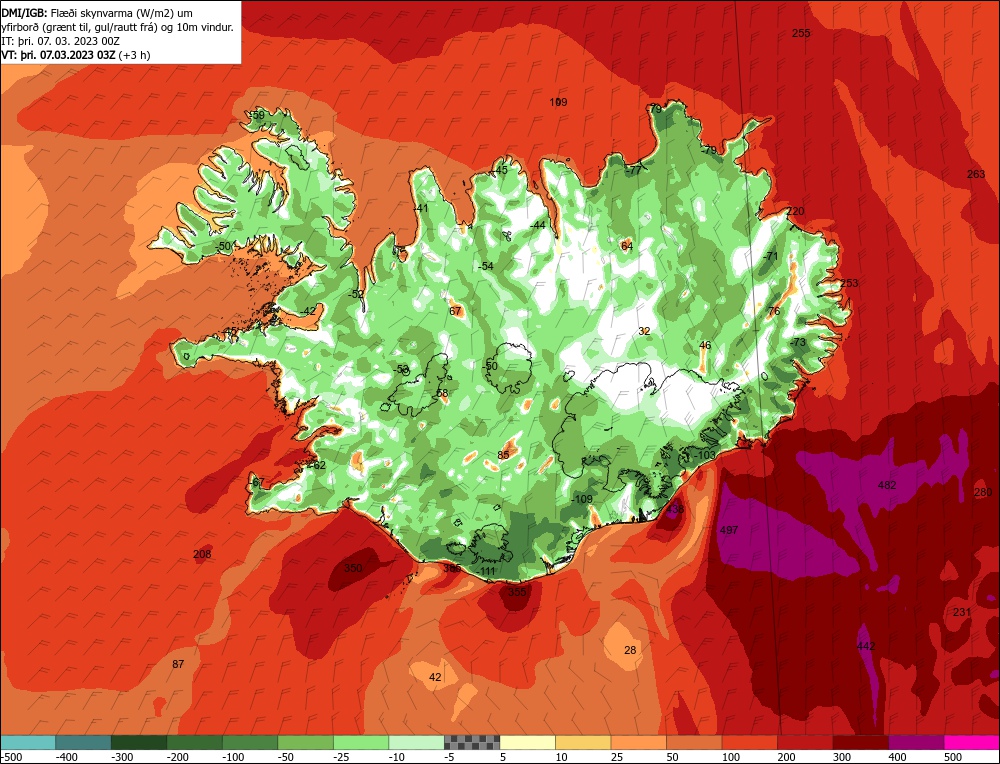Pick the light orange 25 to 50 legend swatch
The image size is (1000, 764).
(x=638, y=742)
